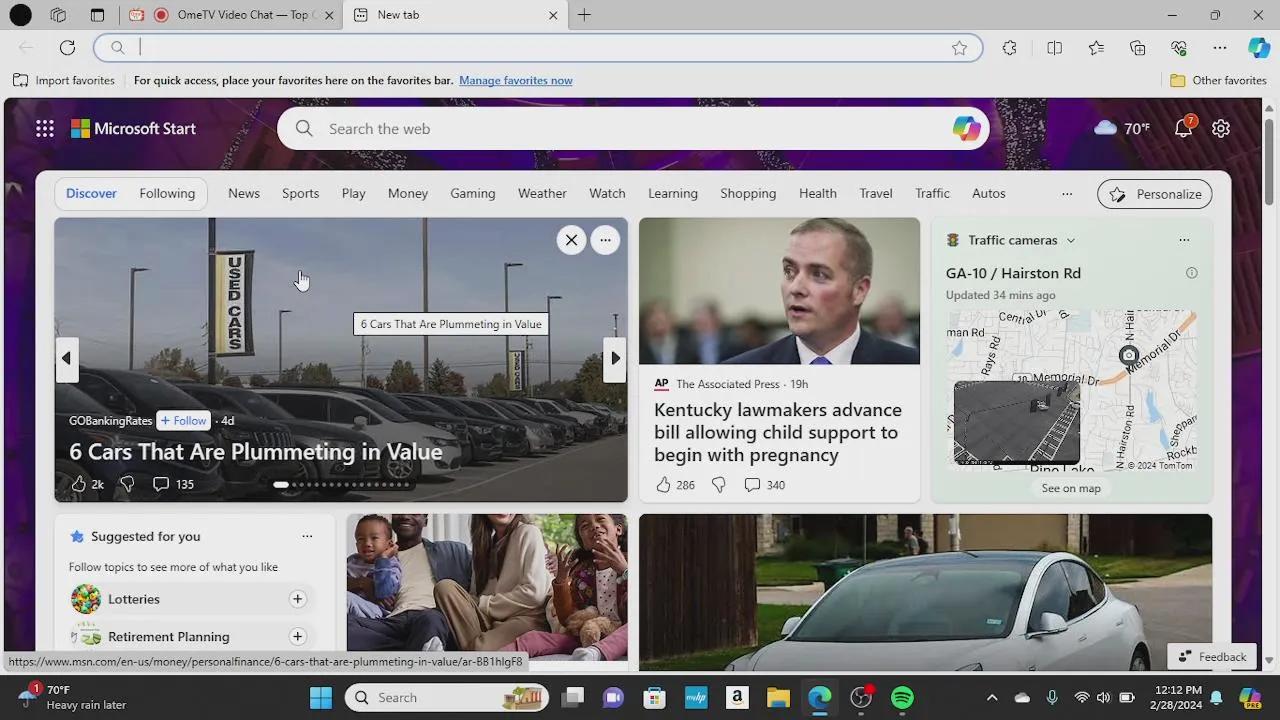
Task: Dislike the Kentucky lawmakers article
Action: coord(718,485)
